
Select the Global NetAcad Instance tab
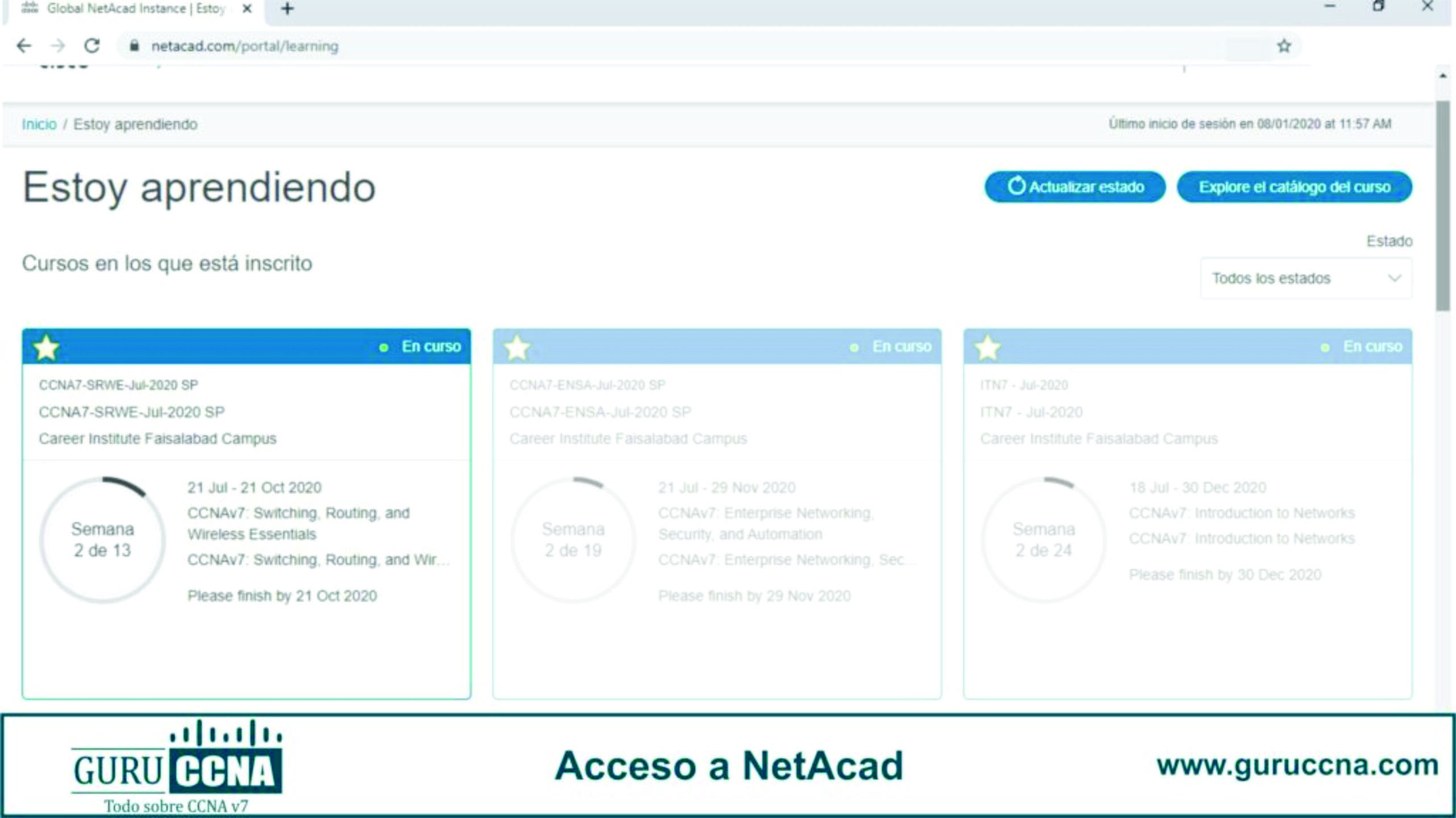point(135,9)
